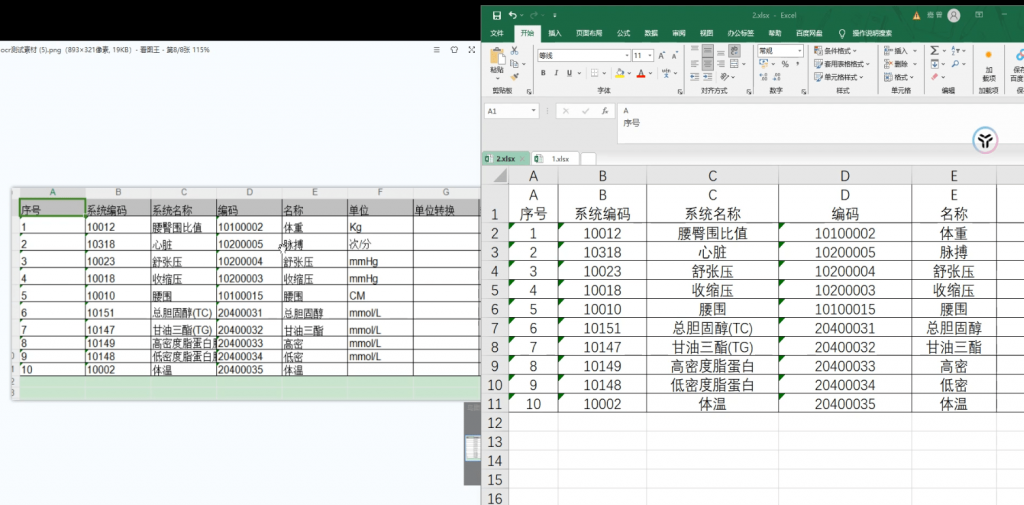The height and width of the screenshot is (505, 1024).
Task: Click the Percent Style icon
Action: (x=785, y=64)
